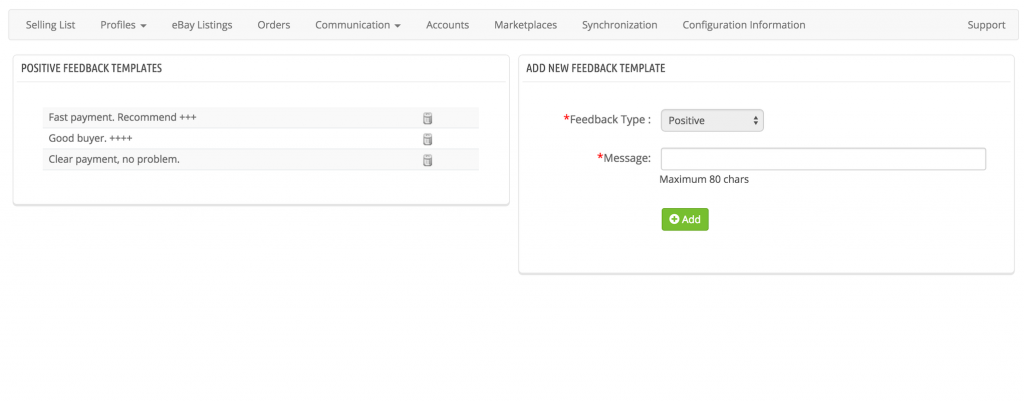
Task: Delete the 'Clear payment, no problem.' template
Action: click(x=428, y=160)
